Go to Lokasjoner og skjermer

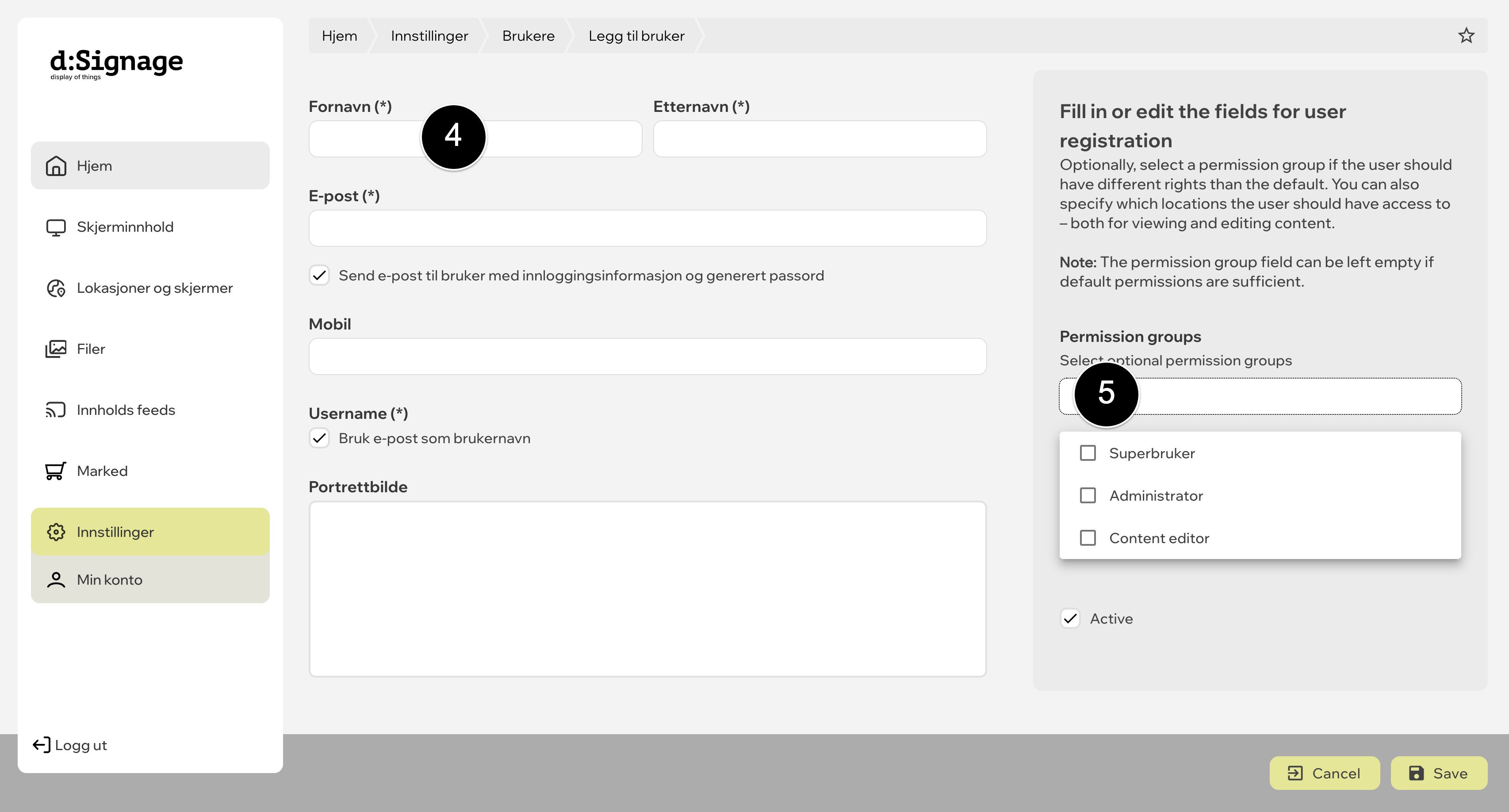click(150, 288)
